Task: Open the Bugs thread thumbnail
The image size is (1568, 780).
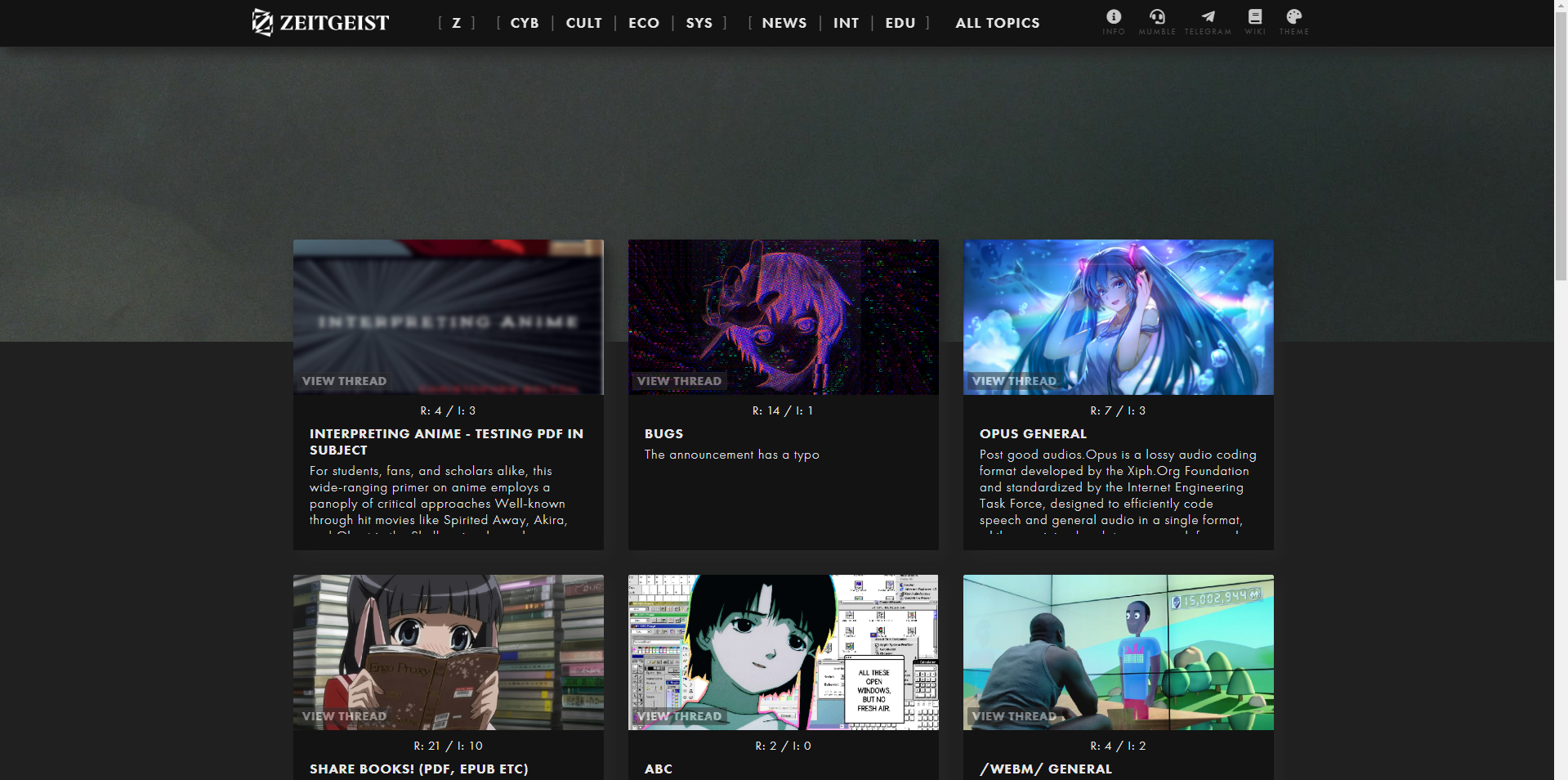Action: 784,317
